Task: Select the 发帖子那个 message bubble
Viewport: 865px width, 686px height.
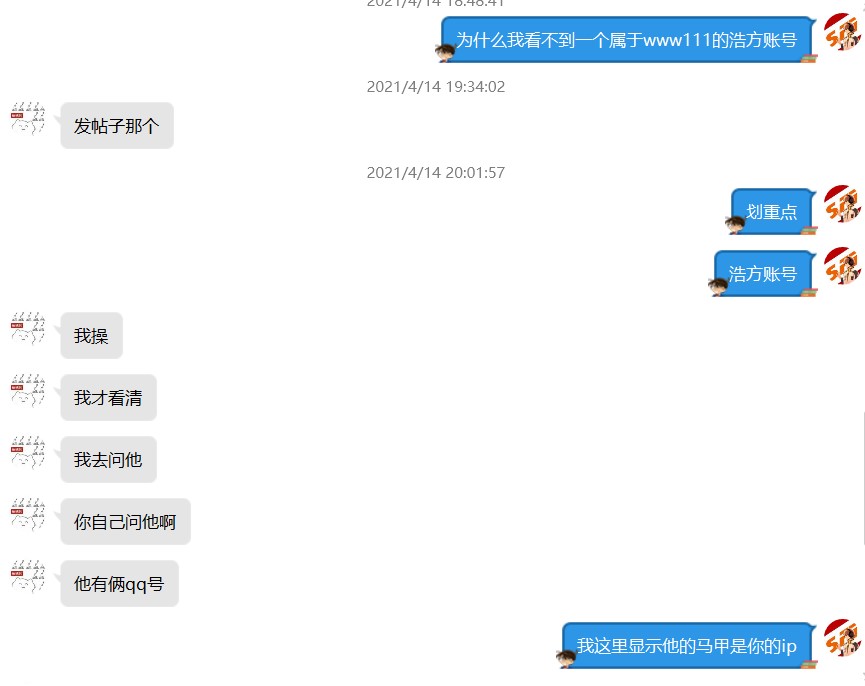Action: click(x=117, y=126)
